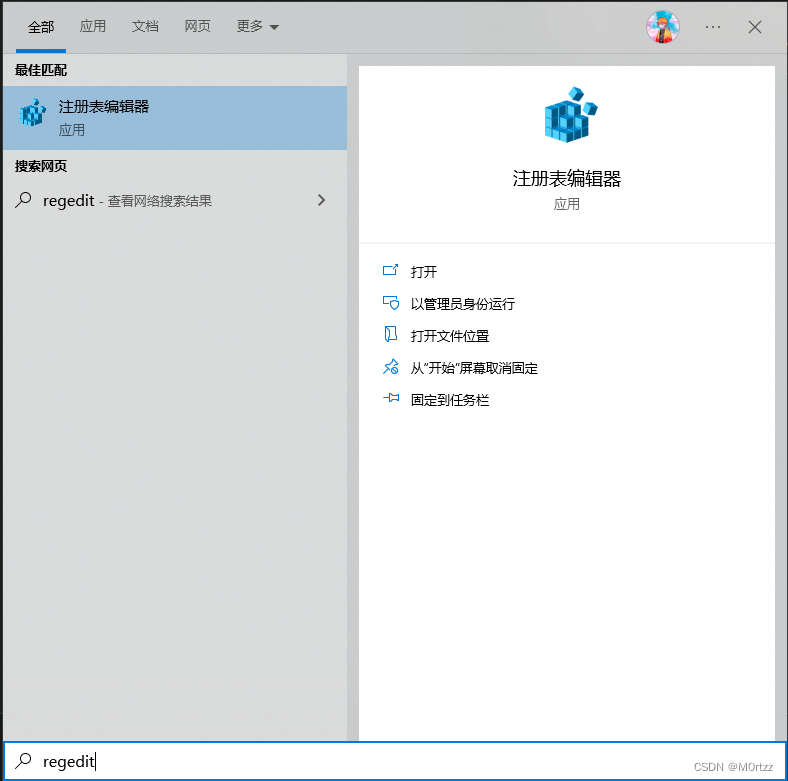The image size is (788, 781).
Task: Switch to the 应用 tab
Action: (x=93, y=26)
